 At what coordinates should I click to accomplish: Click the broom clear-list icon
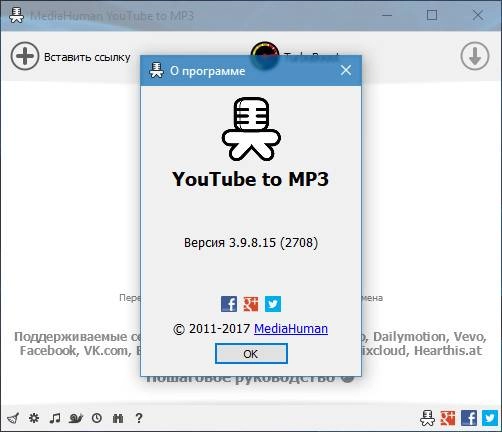coord(13,418)
